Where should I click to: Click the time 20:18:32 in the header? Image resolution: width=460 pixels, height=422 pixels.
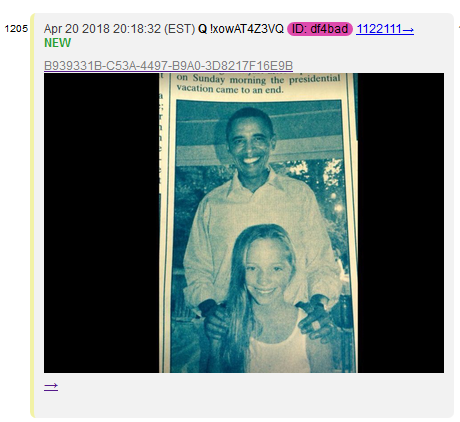click(137, 29)
